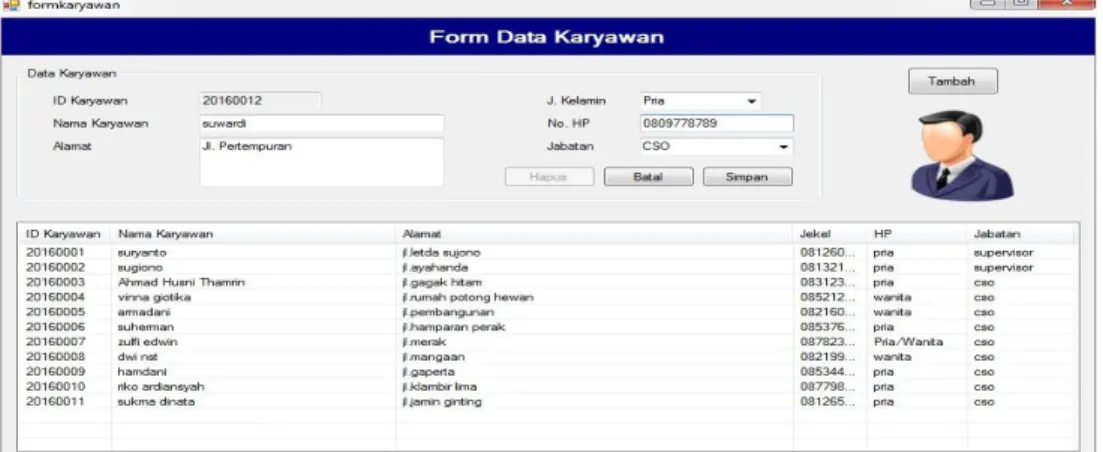This screenshot has width=1103, height=452.
Task: Select row 20160009
Action: [547, 372]
